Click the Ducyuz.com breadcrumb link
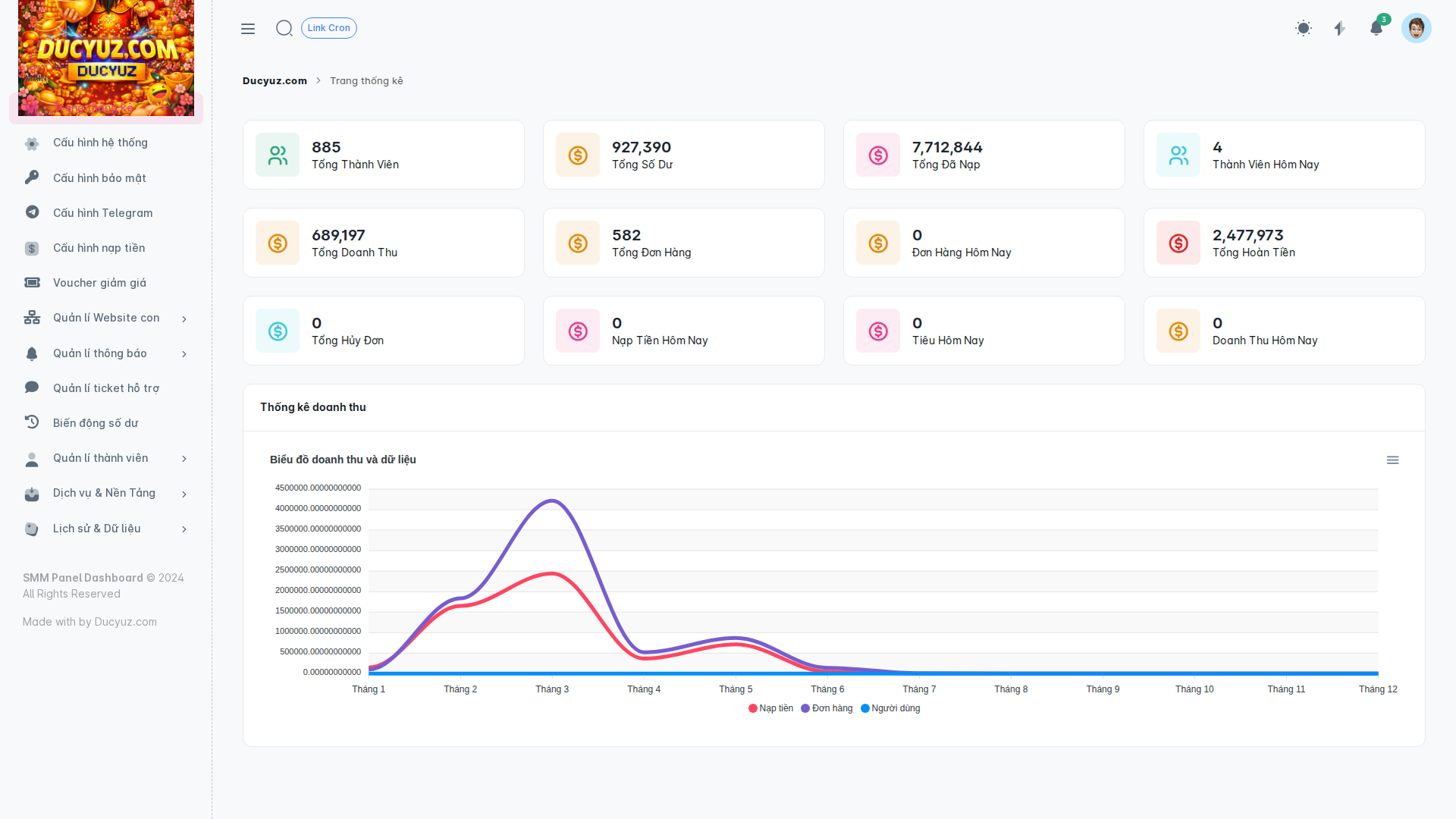 275,80
